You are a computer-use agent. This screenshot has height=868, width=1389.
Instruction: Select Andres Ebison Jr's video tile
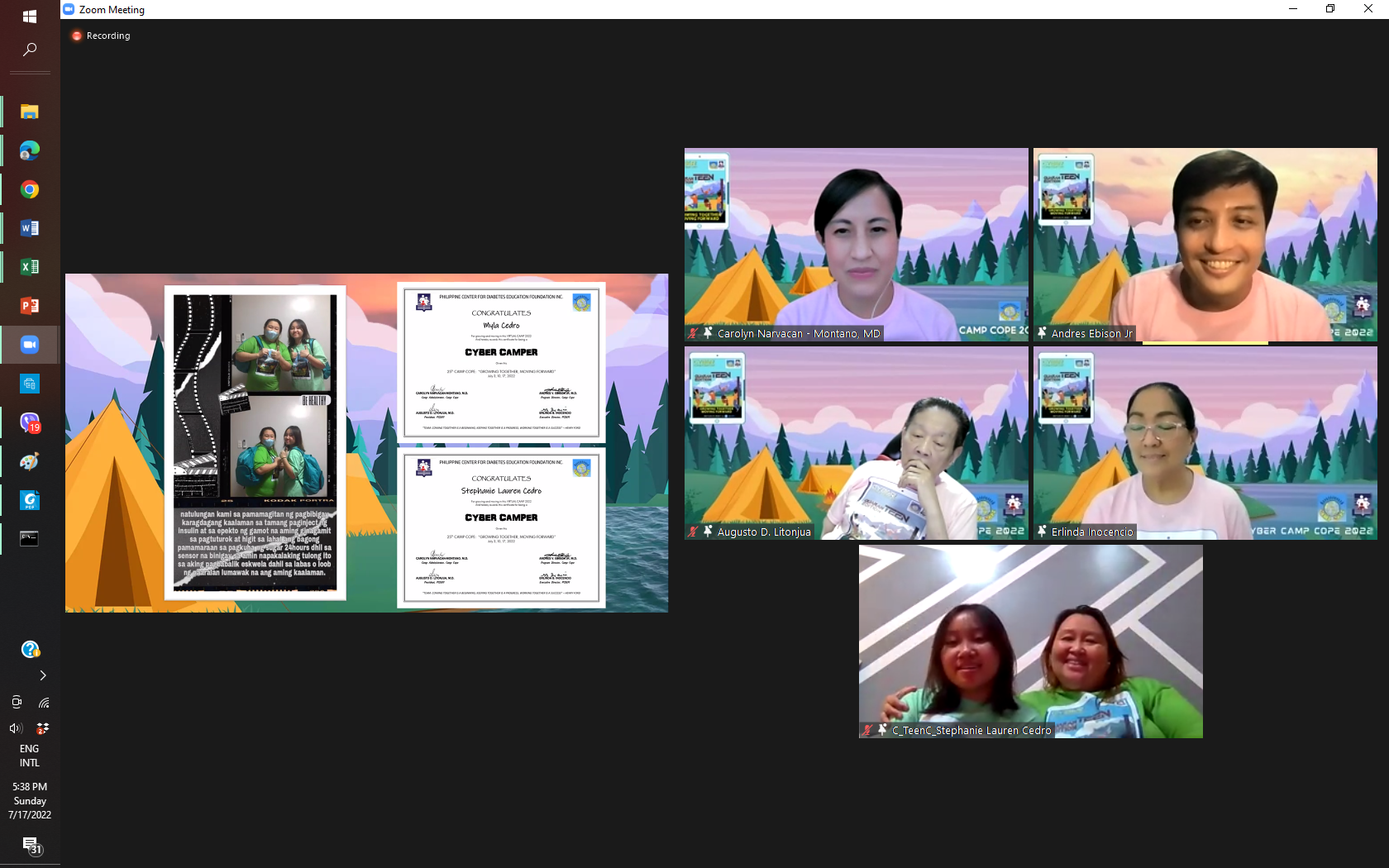click(x=1205, y=244)
